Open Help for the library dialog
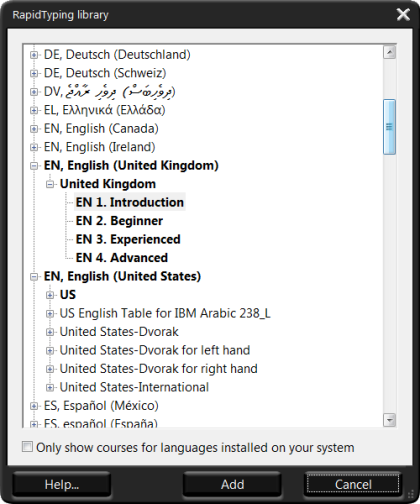This screenshot has height=504, width=420. [x=62, y=484]
